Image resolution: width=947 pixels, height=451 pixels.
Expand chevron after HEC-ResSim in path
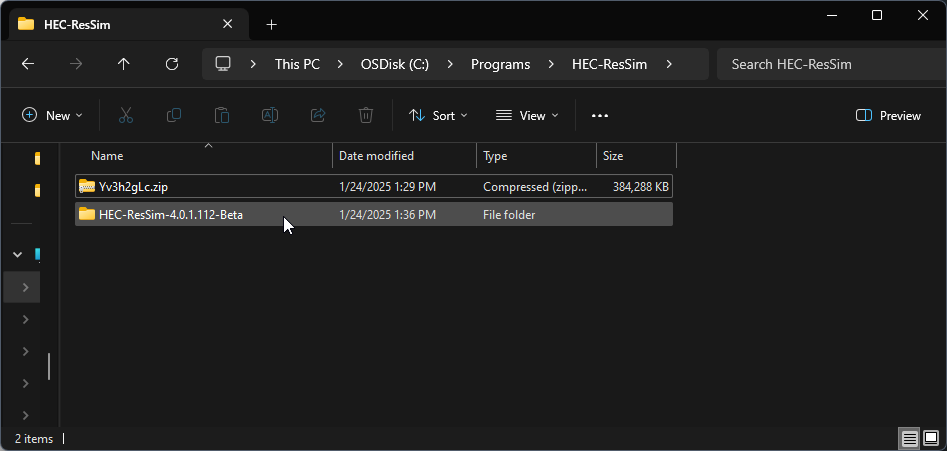(669, 64)
